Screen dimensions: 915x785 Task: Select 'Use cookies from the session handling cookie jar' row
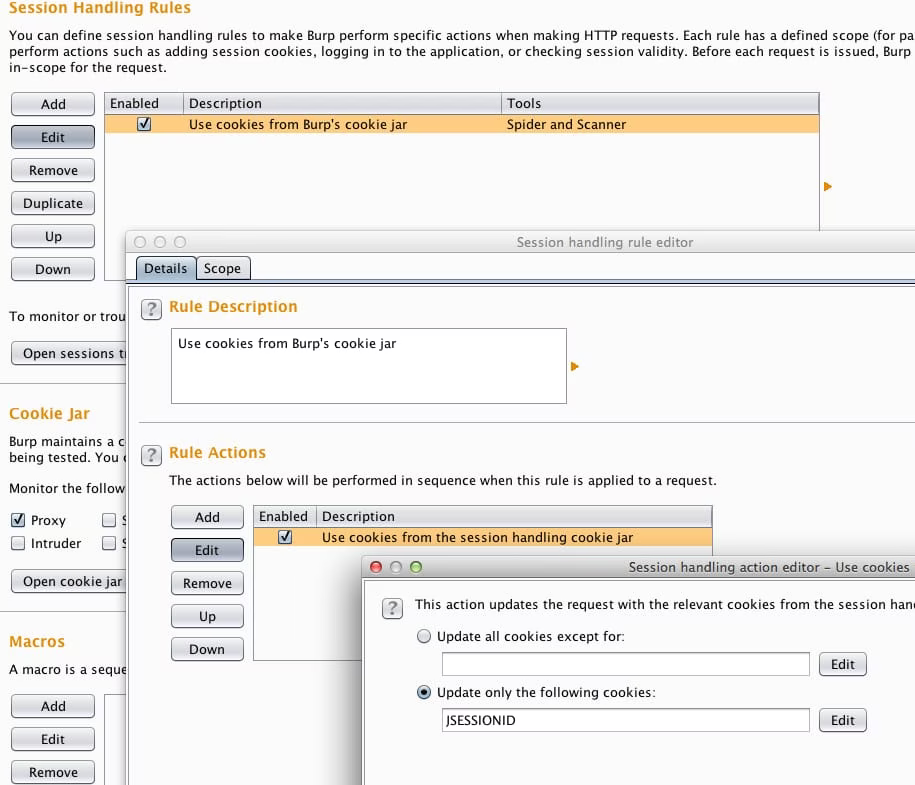click(x=483, y=537)
